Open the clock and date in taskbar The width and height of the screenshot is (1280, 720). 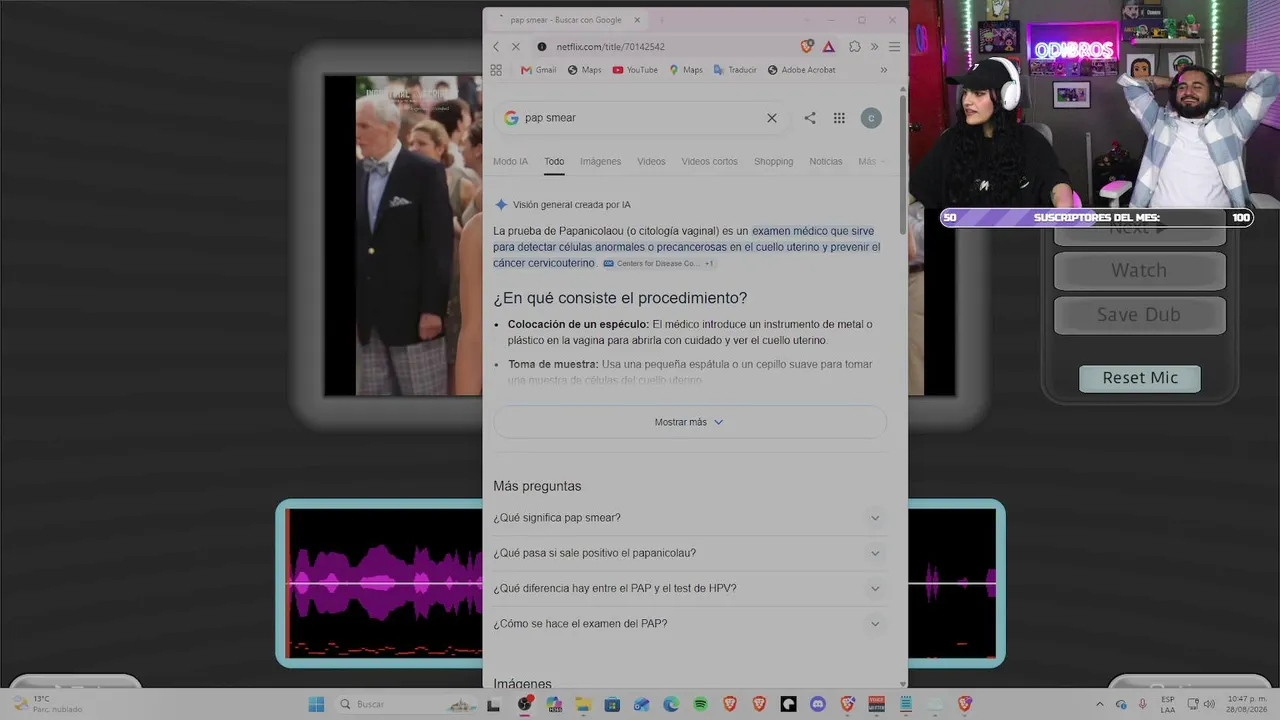pos(1248,704)
